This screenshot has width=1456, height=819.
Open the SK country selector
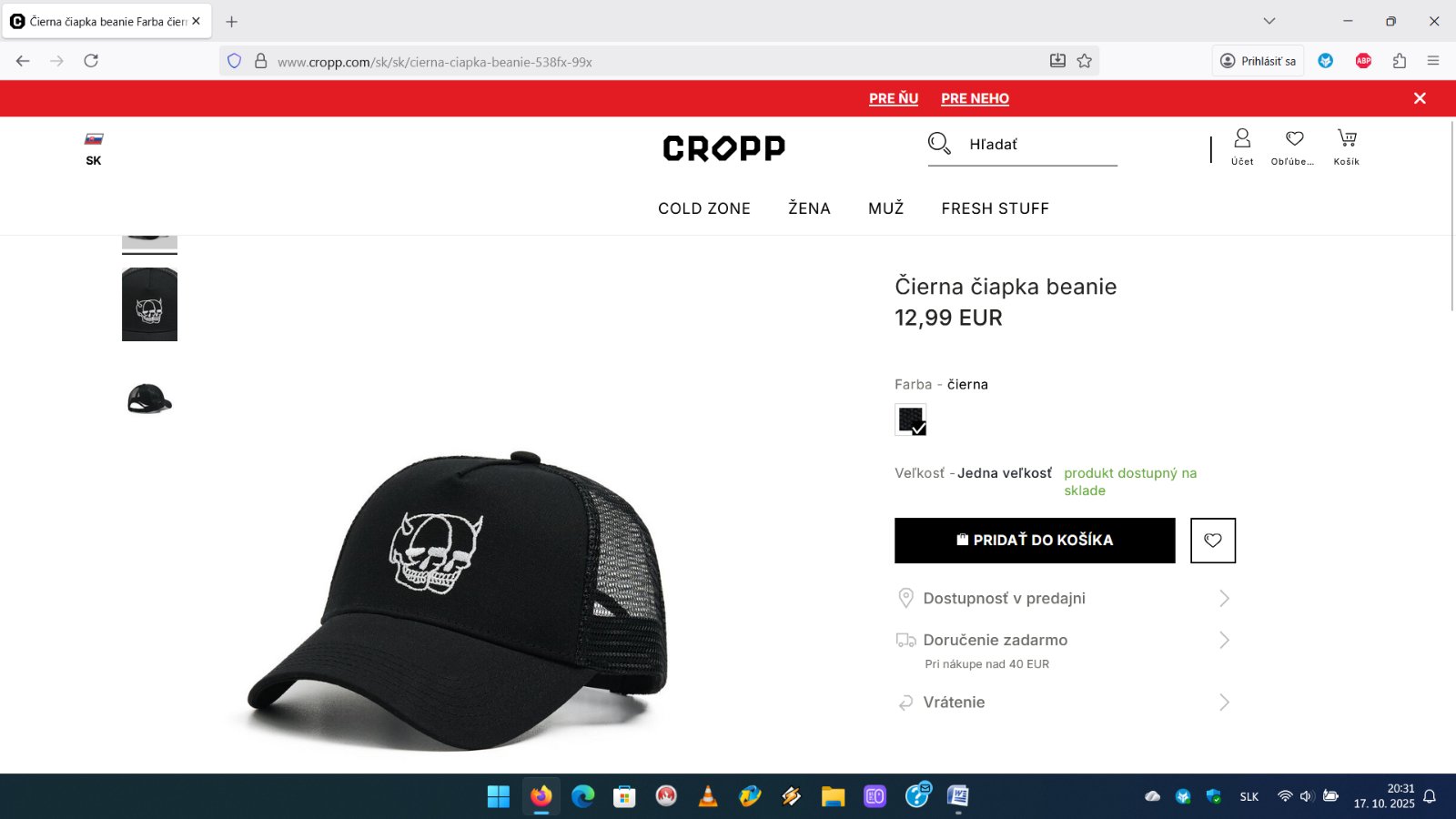point(94,149)
